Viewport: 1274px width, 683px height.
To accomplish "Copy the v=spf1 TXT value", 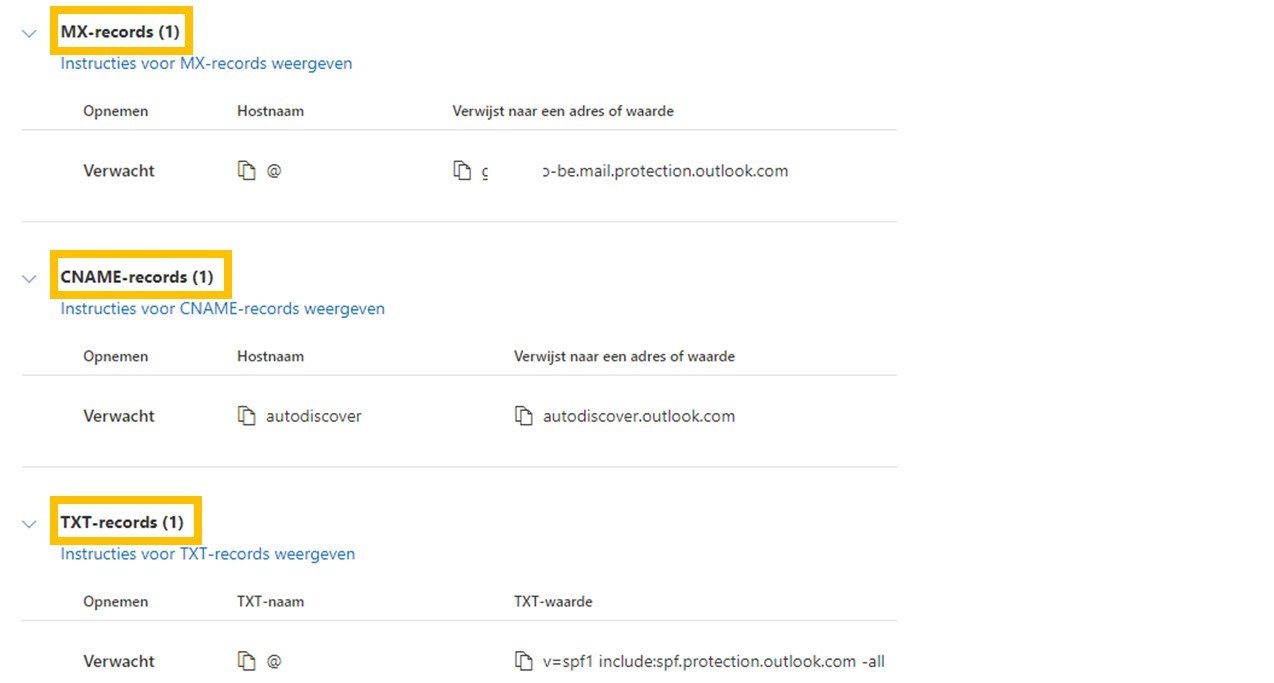I will [x=523, y=661].
